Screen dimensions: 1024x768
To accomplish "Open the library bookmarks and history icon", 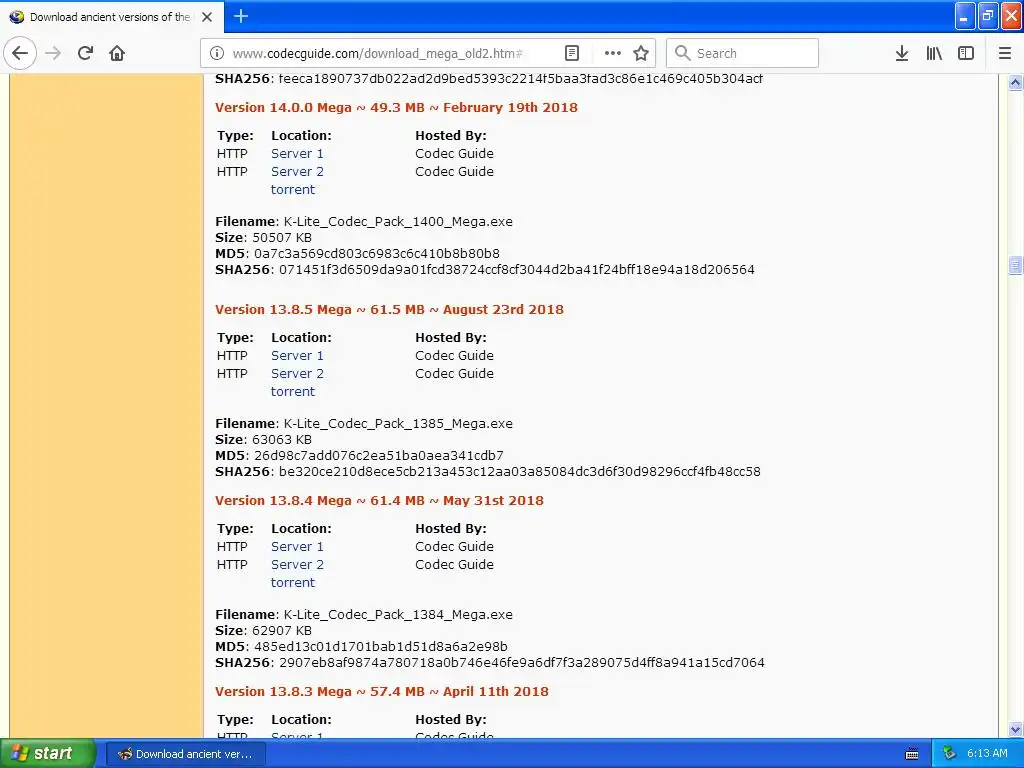I will pyautogui.click(x=934, y=53).
